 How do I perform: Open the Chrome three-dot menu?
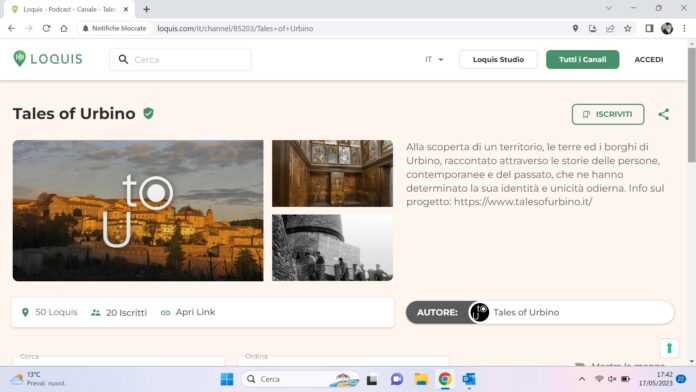click(684, 28)
